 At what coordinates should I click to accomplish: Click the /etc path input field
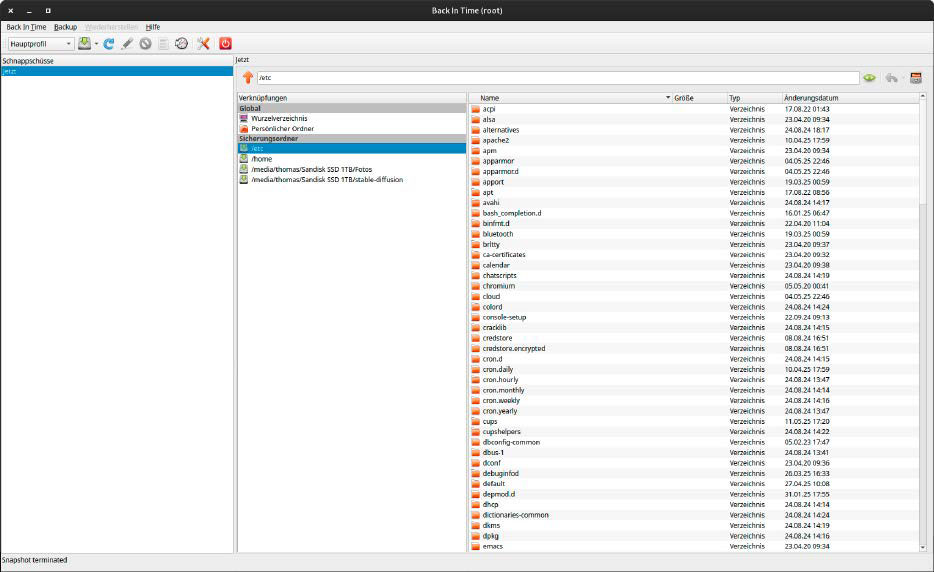click(x=557, y=78)
